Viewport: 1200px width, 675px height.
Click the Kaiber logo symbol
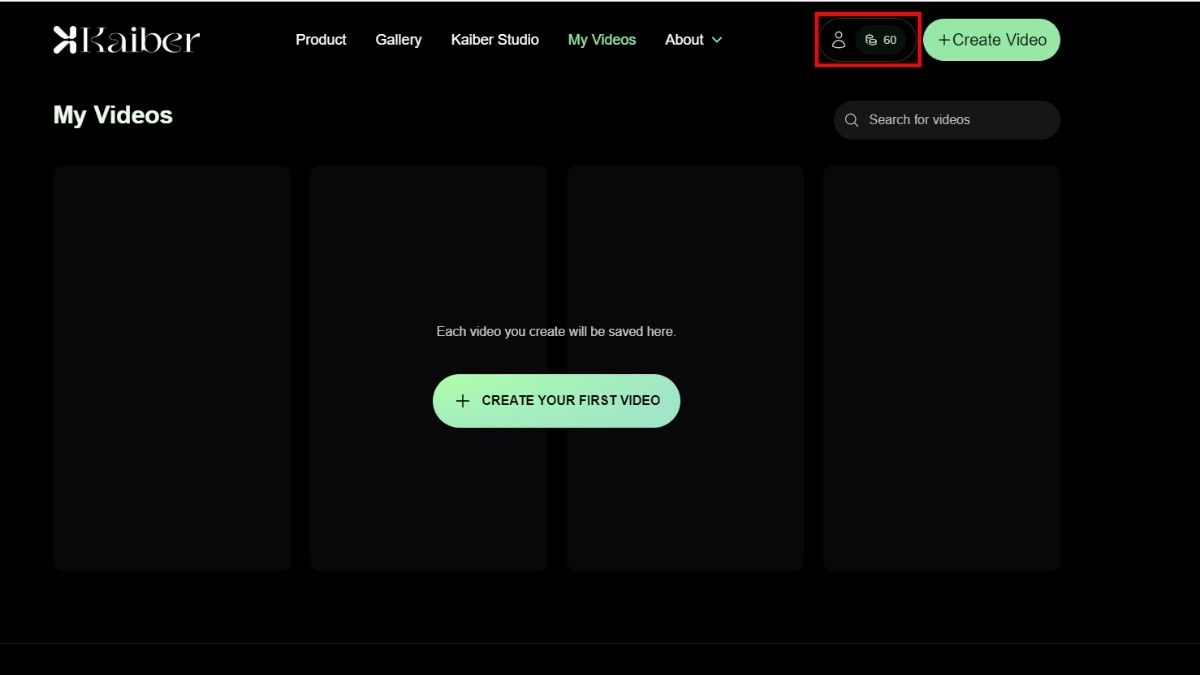click(65, 40)
